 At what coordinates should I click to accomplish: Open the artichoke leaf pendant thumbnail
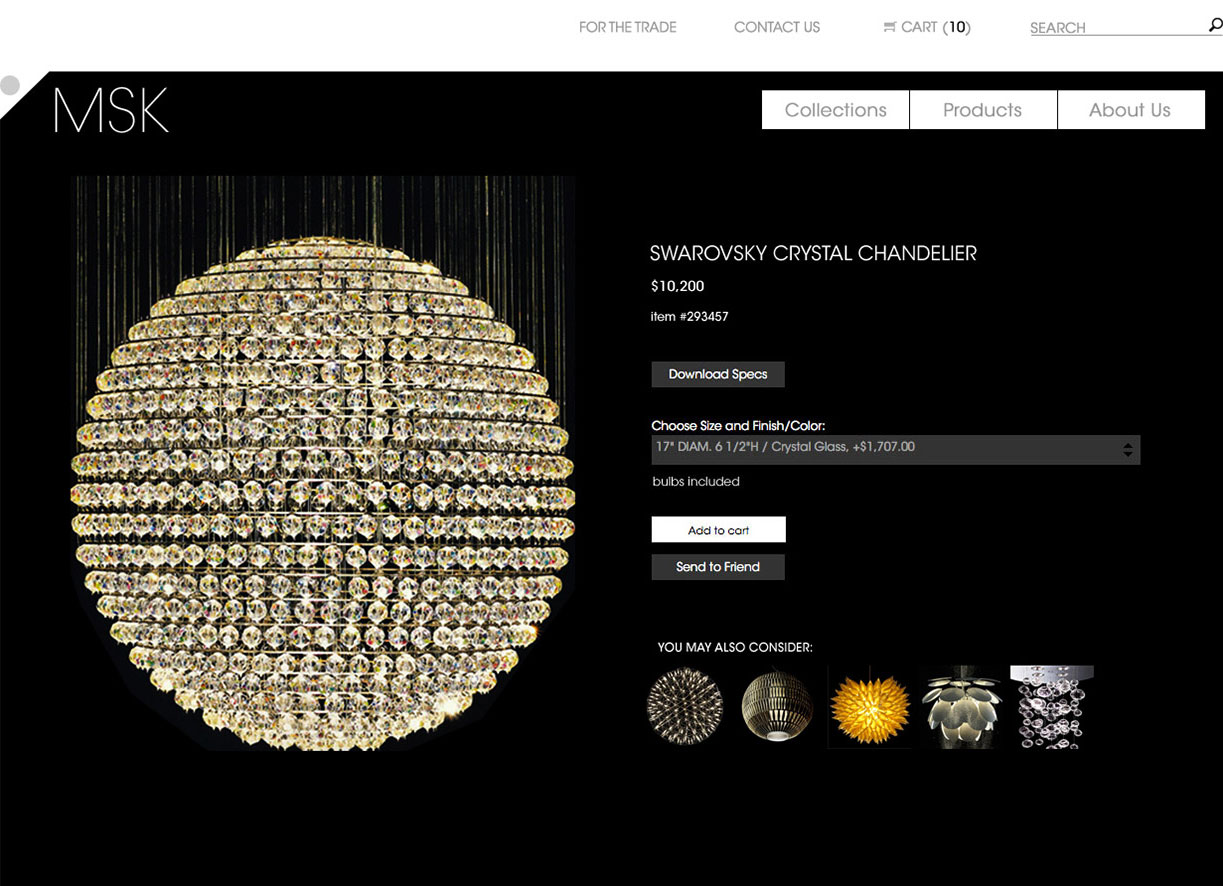click(x=961, y=707)
